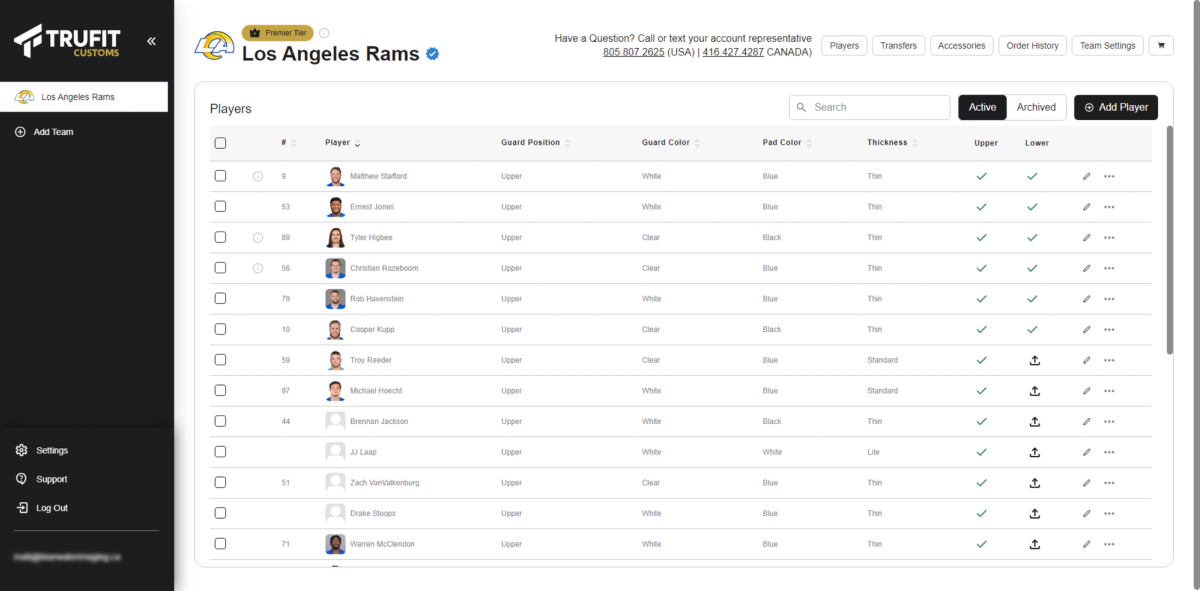The width and height of the screenshot is (1200, 591).
Task: Upload lower scan for Brennan Jackson
Action: coord(1035,422)
